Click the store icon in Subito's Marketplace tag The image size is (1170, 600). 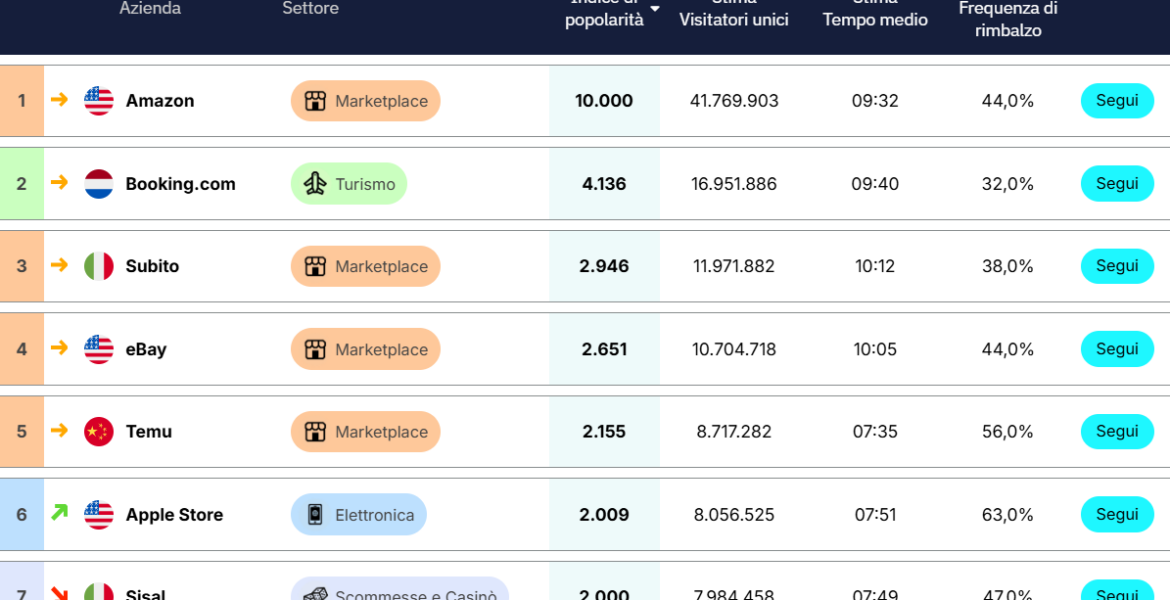click(x=316, y=266)
